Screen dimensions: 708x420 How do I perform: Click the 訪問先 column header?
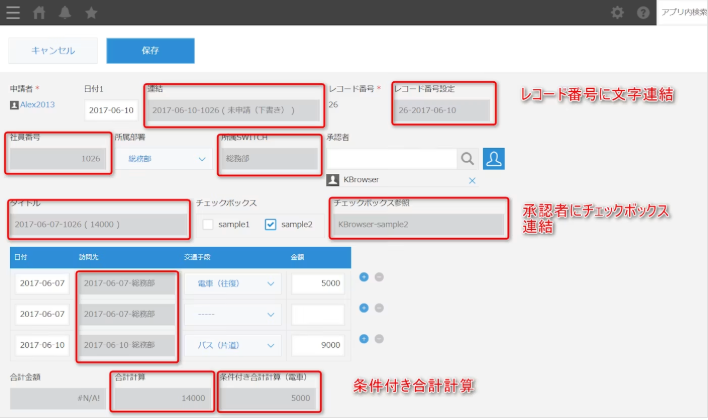88,257
